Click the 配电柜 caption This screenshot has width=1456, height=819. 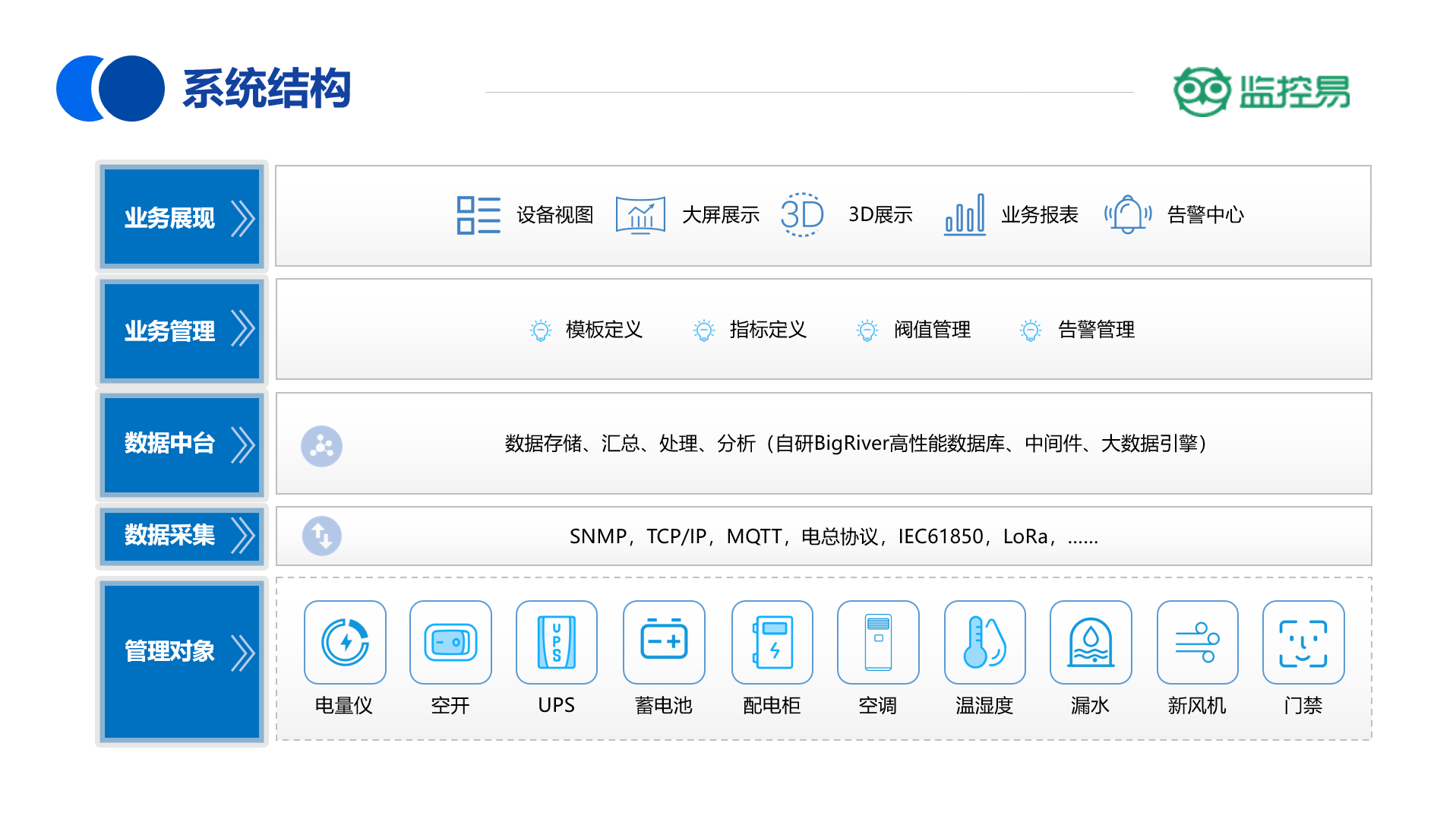click(x=772, y=706)
